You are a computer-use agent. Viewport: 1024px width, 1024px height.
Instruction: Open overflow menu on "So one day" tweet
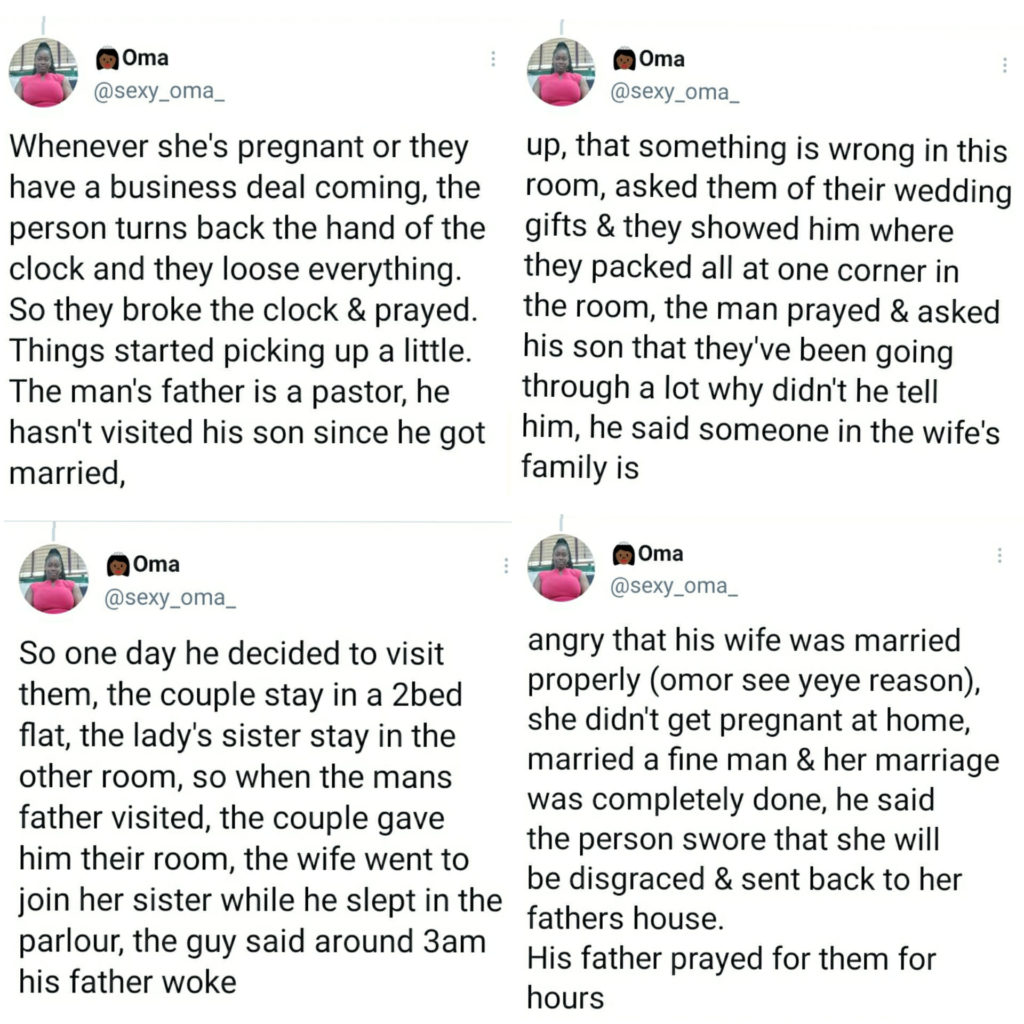tap(506, 565)
